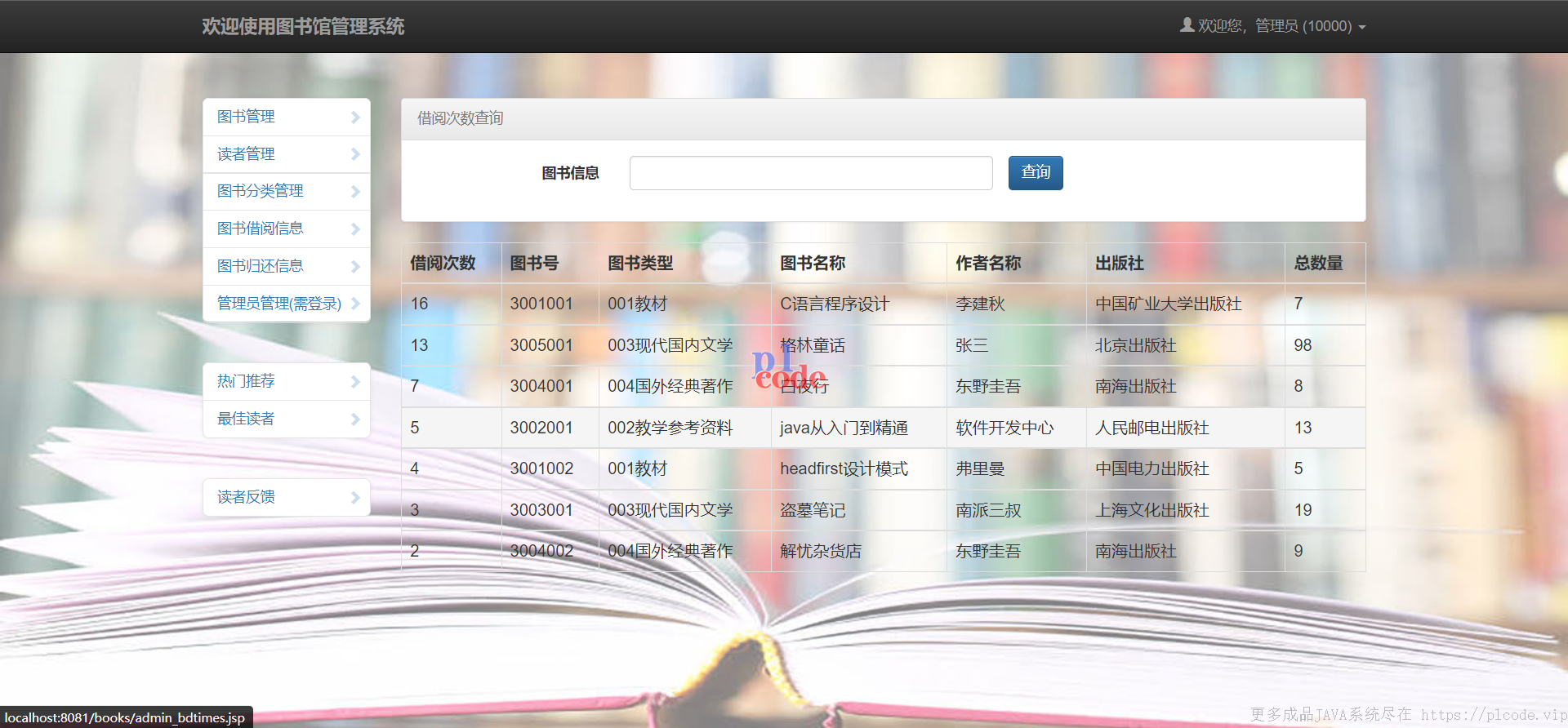Click total quantity 98 cell

pos(1325,345)
